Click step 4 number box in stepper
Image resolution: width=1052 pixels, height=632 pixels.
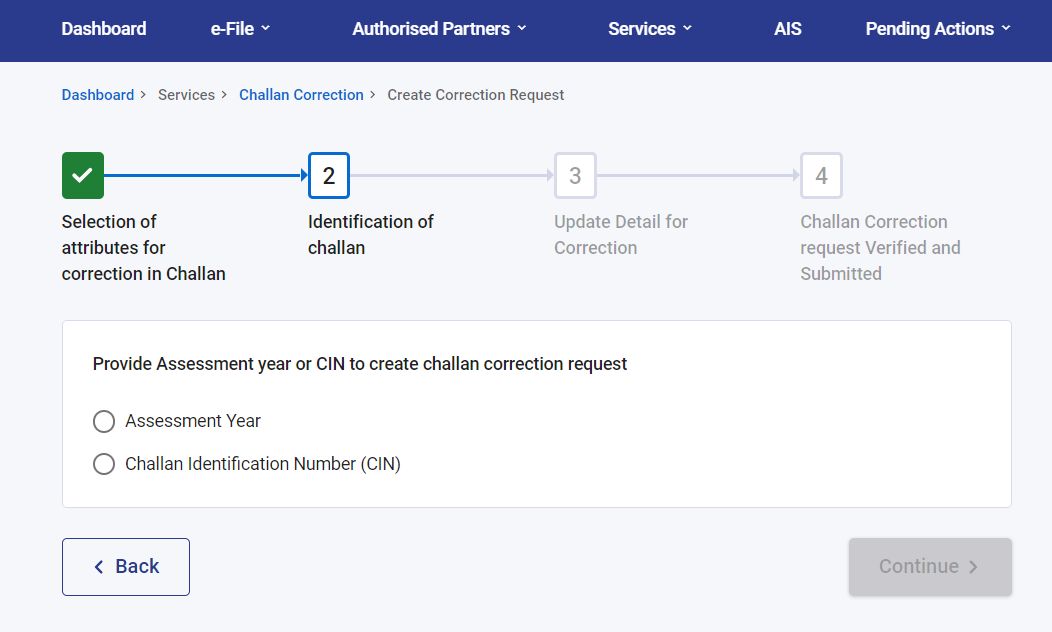click(821, 176)
